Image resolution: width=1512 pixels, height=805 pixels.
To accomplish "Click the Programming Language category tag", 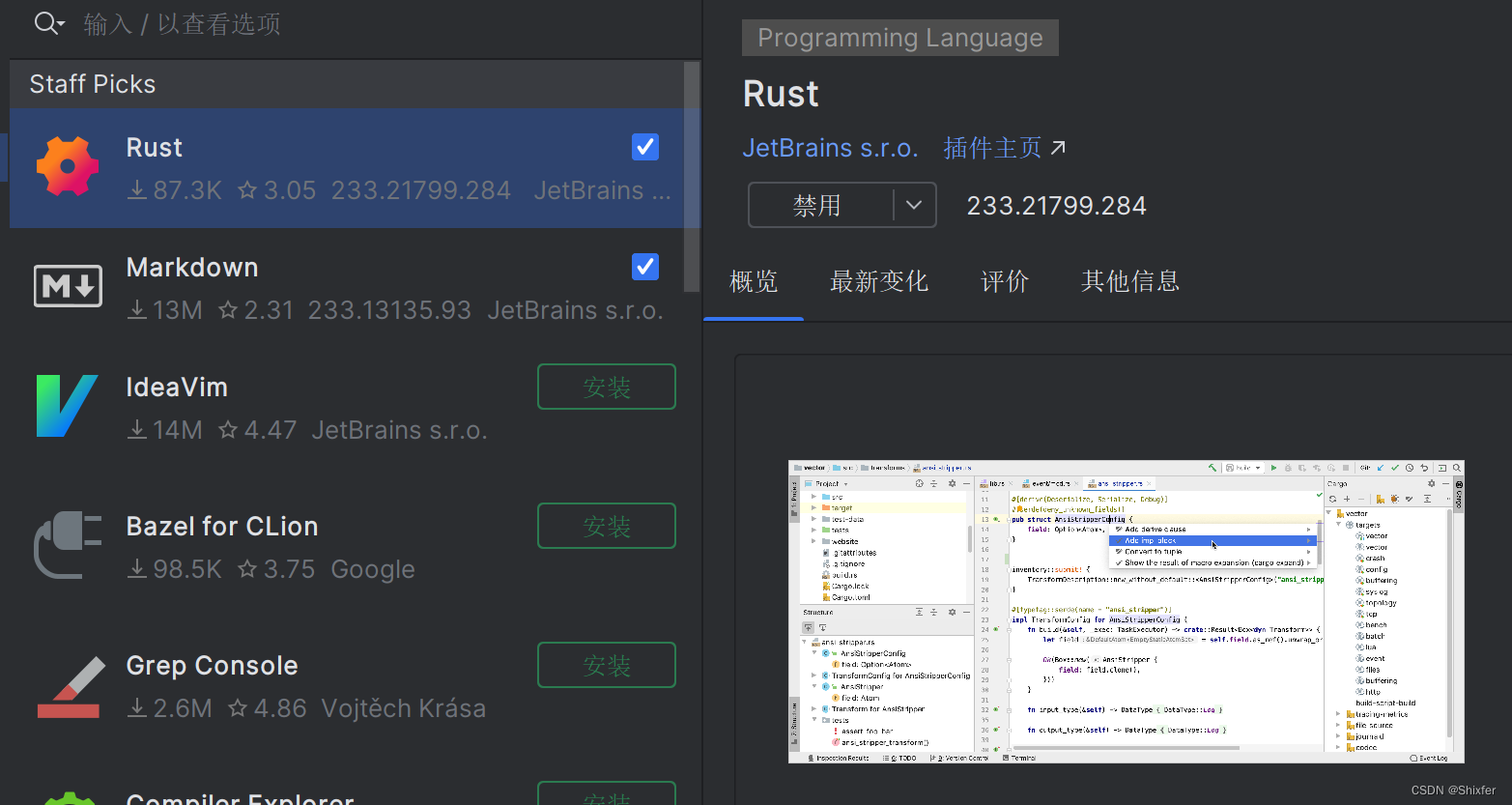I will click(900, 38).
